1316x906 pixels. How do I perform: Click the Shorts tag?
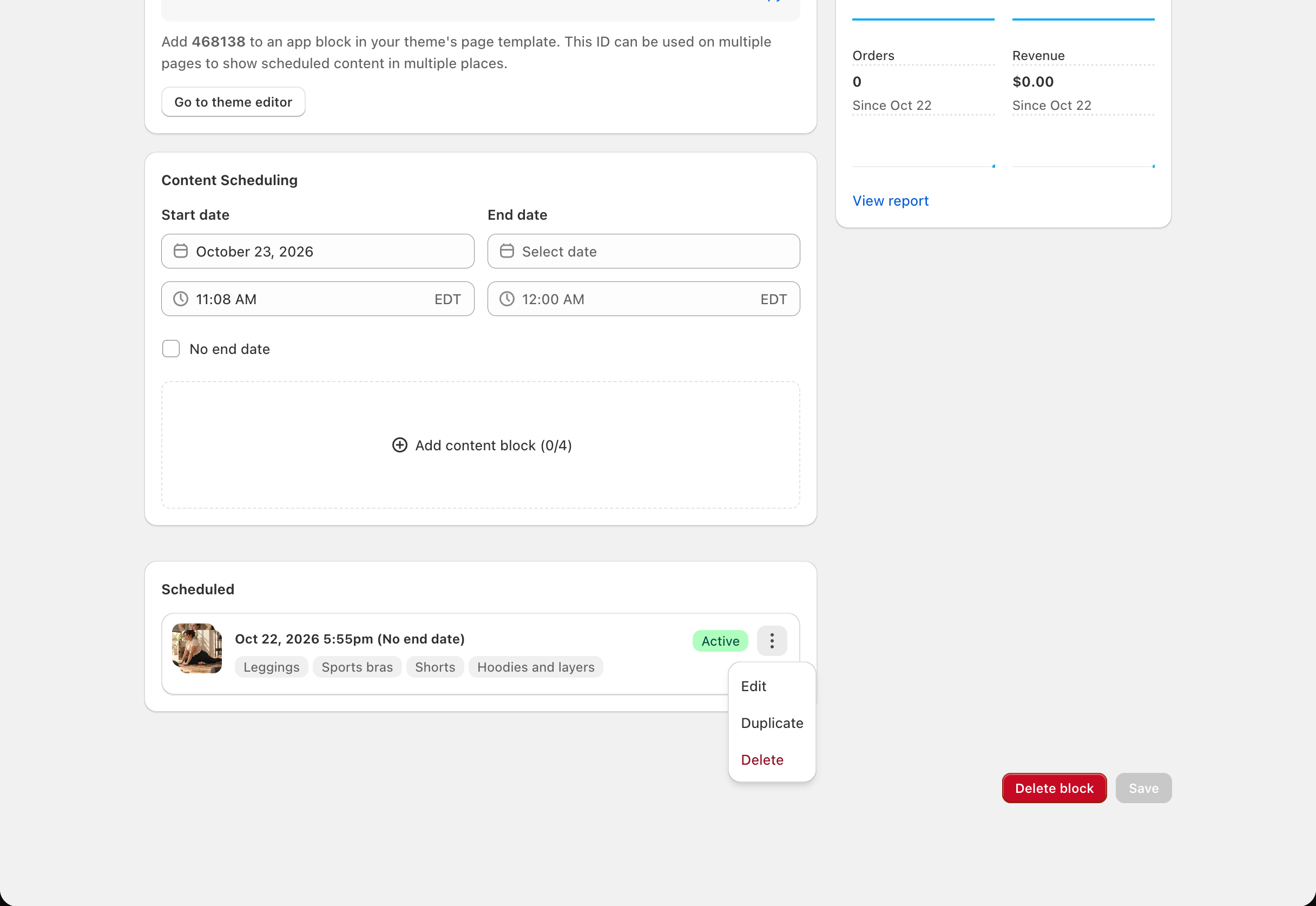pyautogui.click(x=435, y=667)
